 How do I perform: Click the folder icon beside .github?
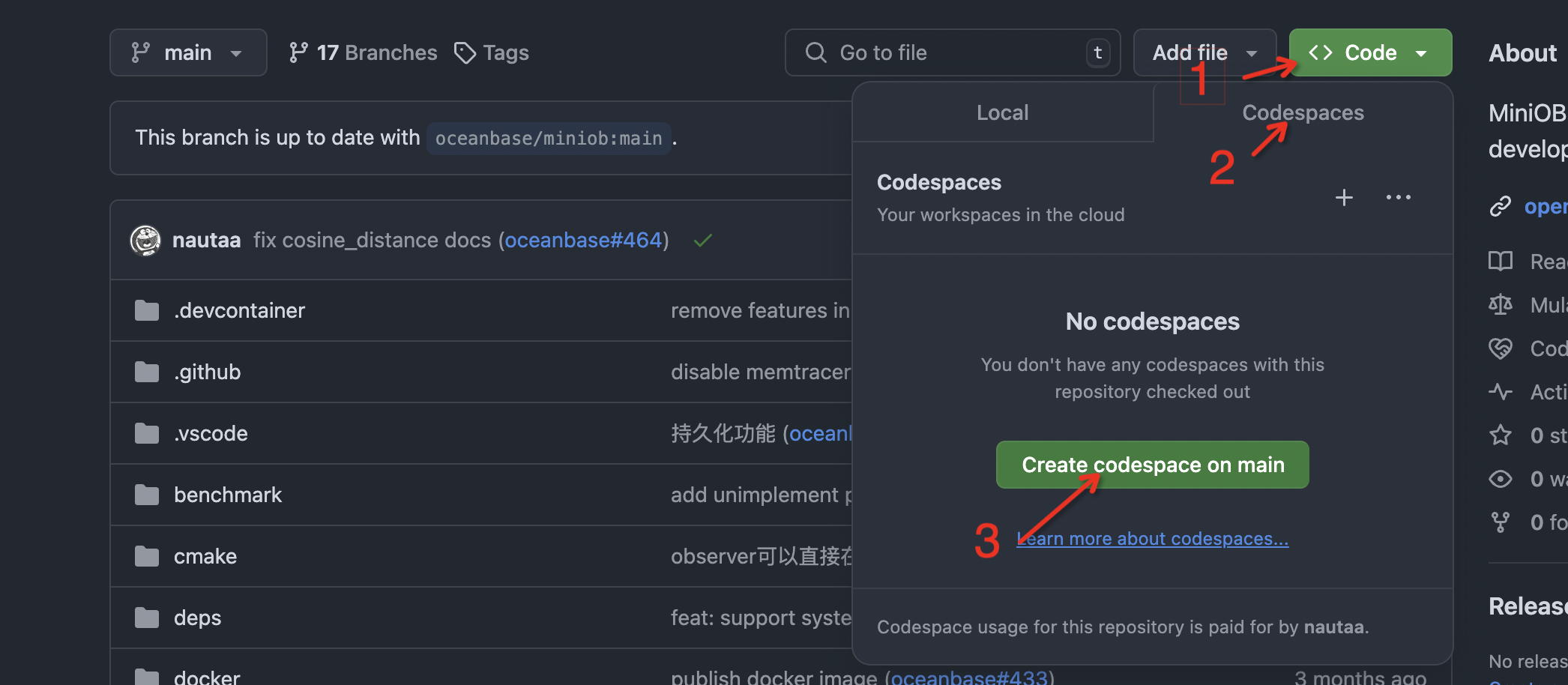coord(147,372)
